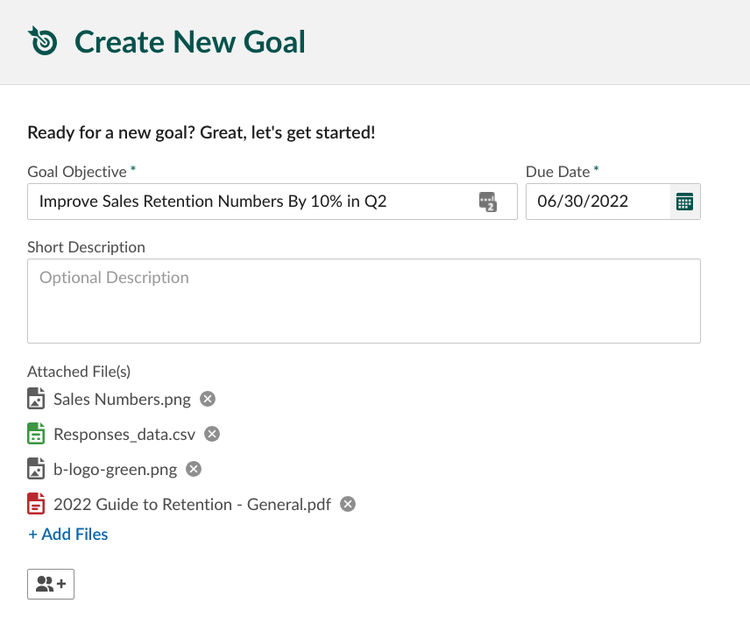Viewport: 750px width, 617px height.
Task: Click the goal target icon in header
Action: click(x=43, y=41)
